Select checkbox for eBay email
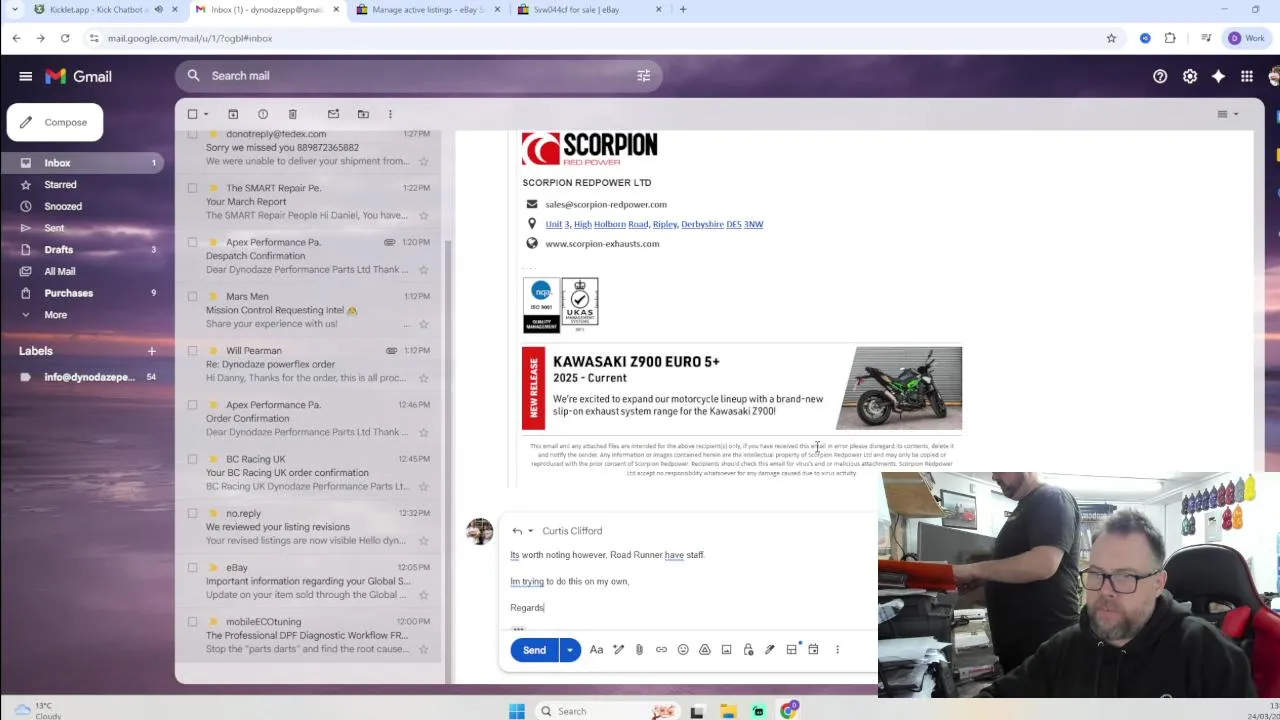 pos(193,567)
